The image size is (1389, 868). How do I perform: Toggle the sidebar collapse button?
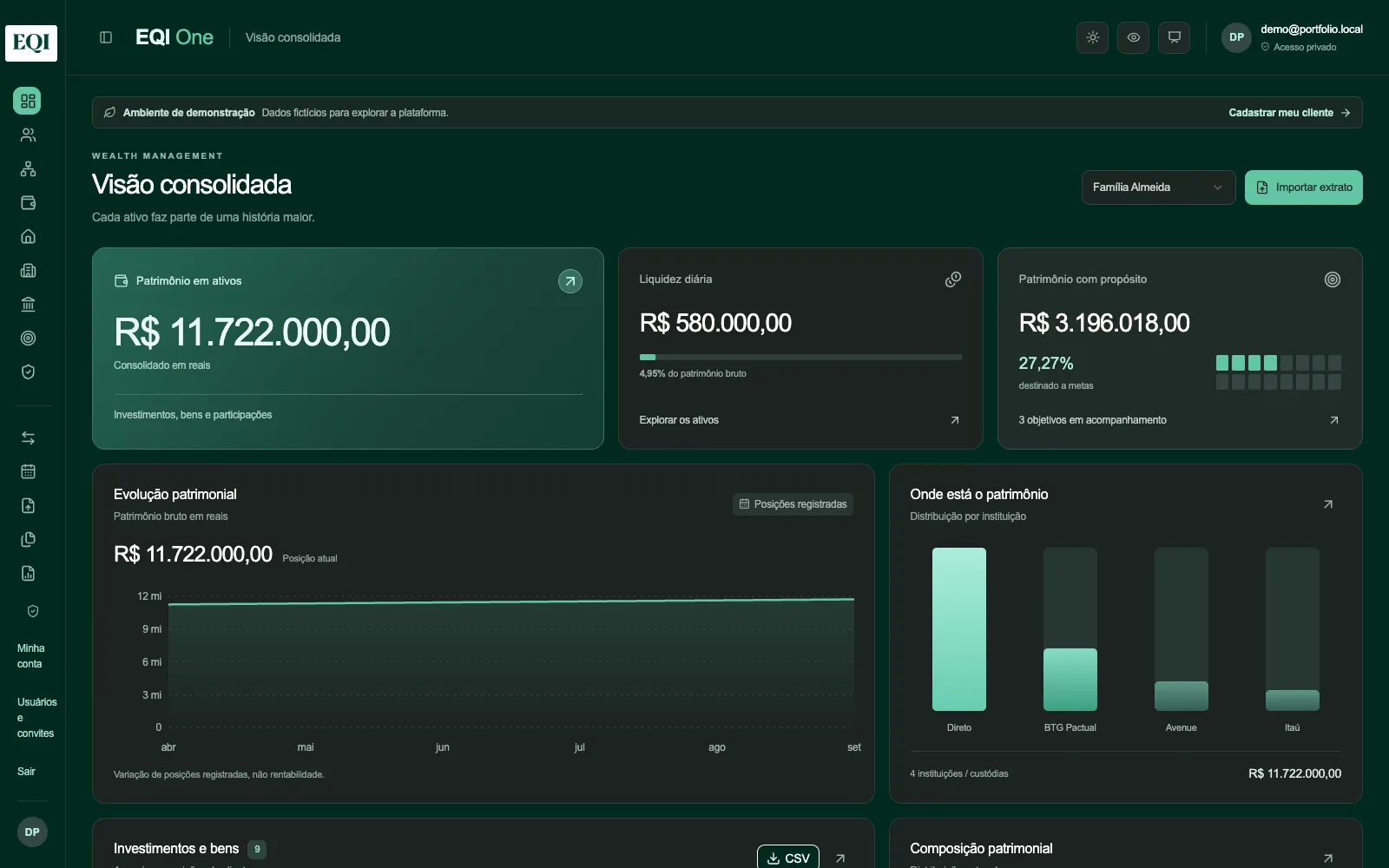[106, 37]
